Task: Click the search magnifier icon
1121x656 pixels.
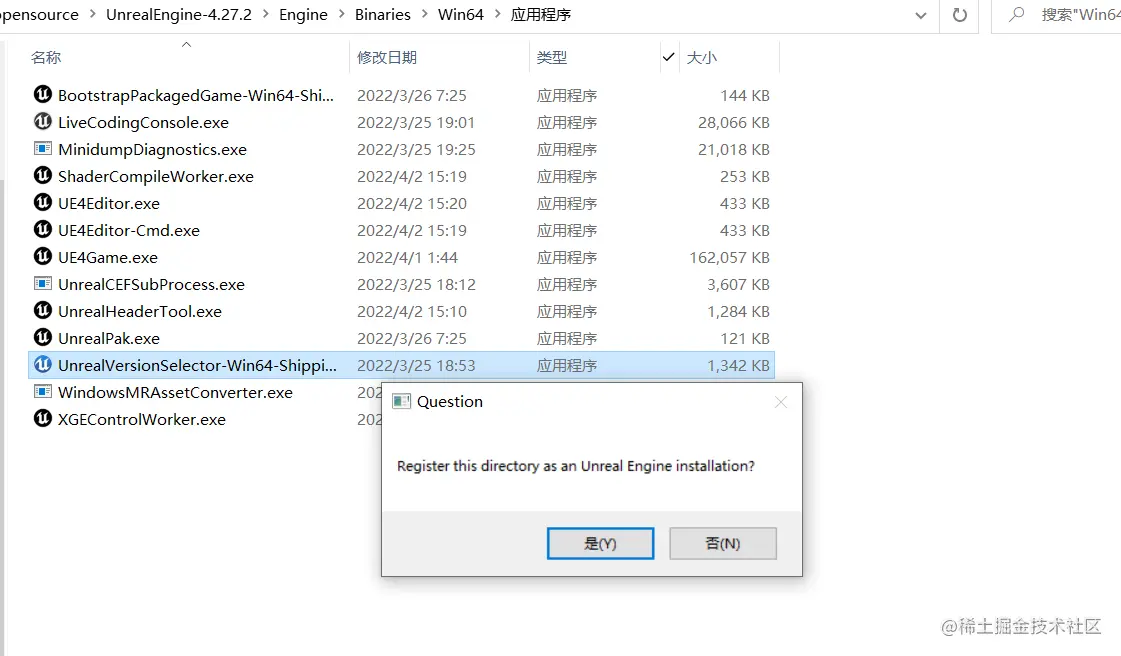Action: point(1016,14)
